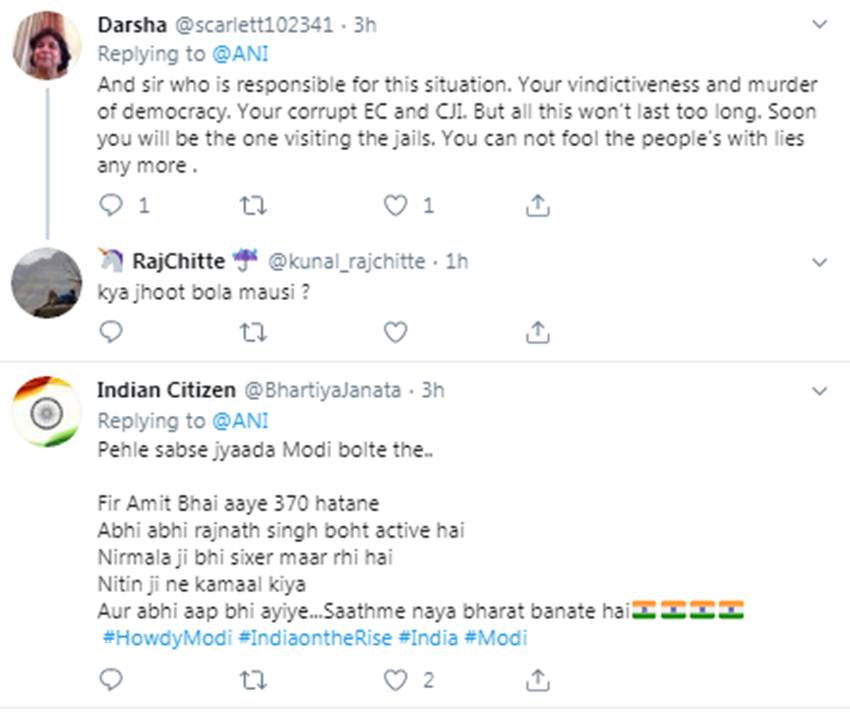View Darsha's profile picture
The height and width of the screenshot is (713, 850).
pos(46,44)
